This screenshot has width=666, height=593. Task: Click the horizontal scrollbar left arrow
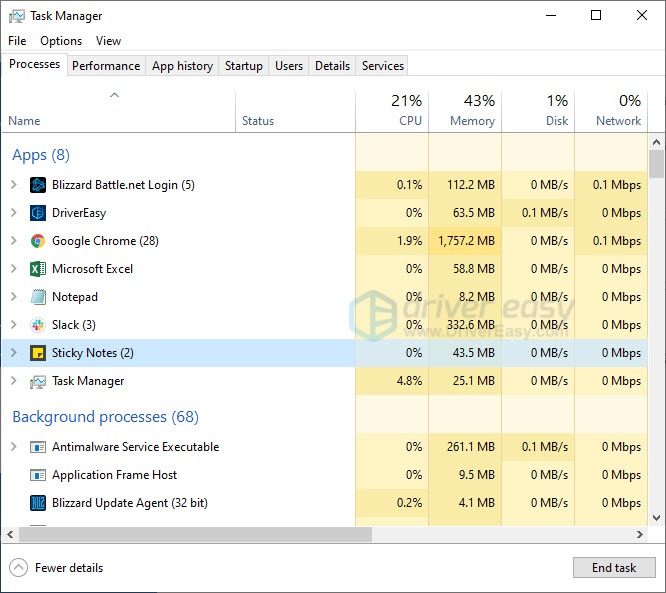[10, 534]
